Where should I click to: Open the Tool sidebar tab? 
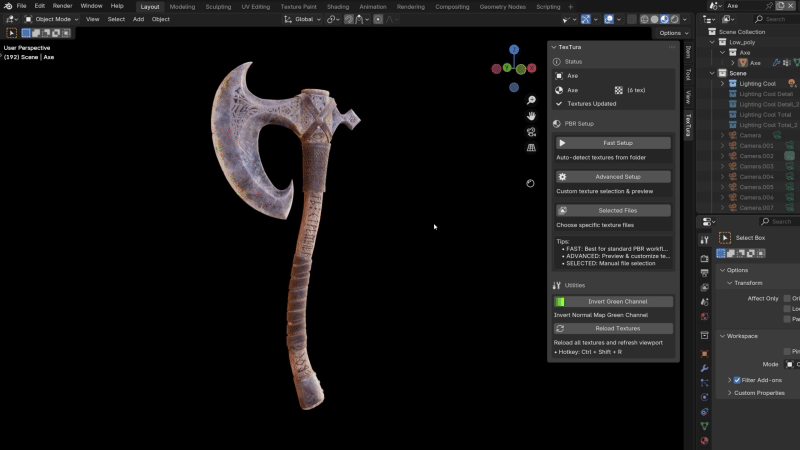pos(688,74)
